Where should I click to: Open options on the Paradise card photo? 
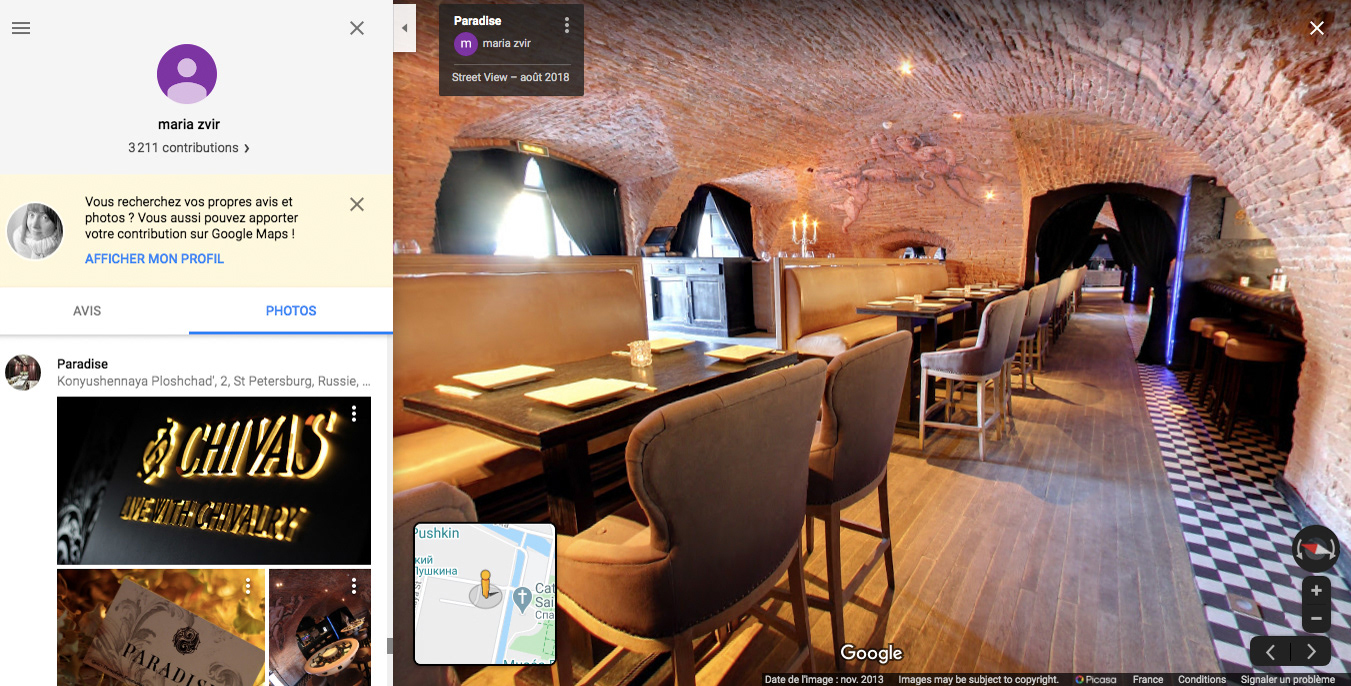click(248, 585)
